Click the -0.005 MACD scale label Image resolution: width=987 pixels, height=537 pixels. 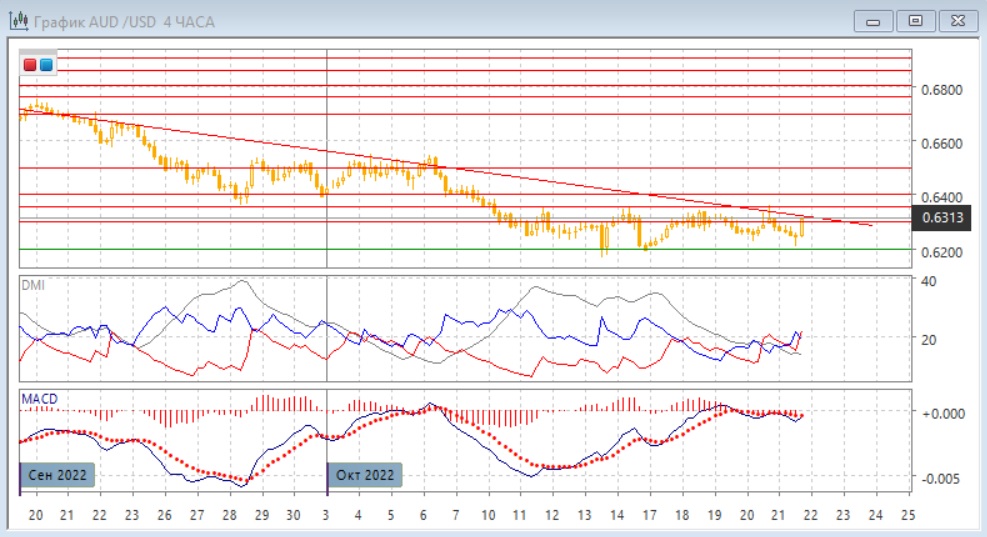point(940,478)
